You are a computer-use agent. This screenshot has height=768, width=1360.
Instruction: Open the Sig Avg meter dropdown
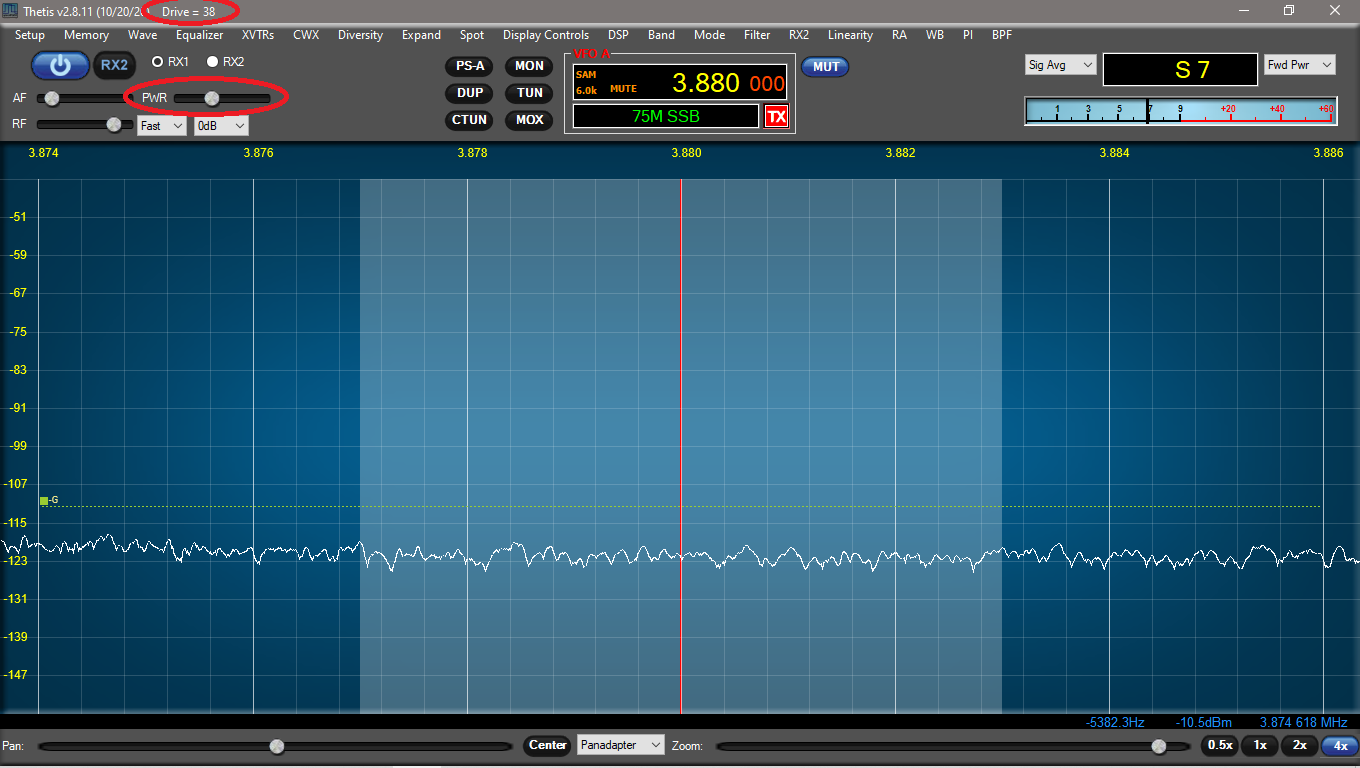[x=1061, y=65]
